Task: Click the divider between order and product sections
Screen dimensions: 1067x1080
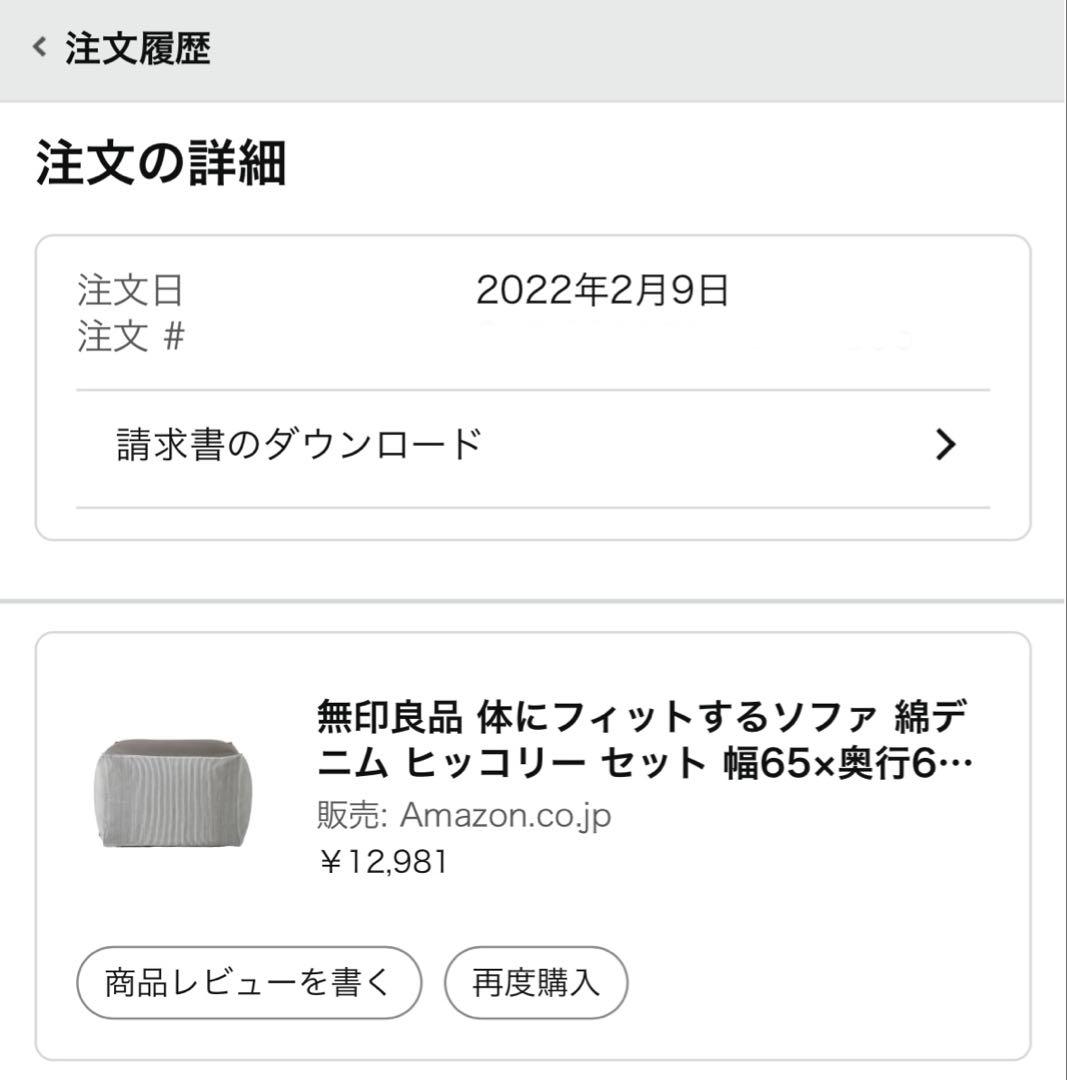Action: click(532, 601)
